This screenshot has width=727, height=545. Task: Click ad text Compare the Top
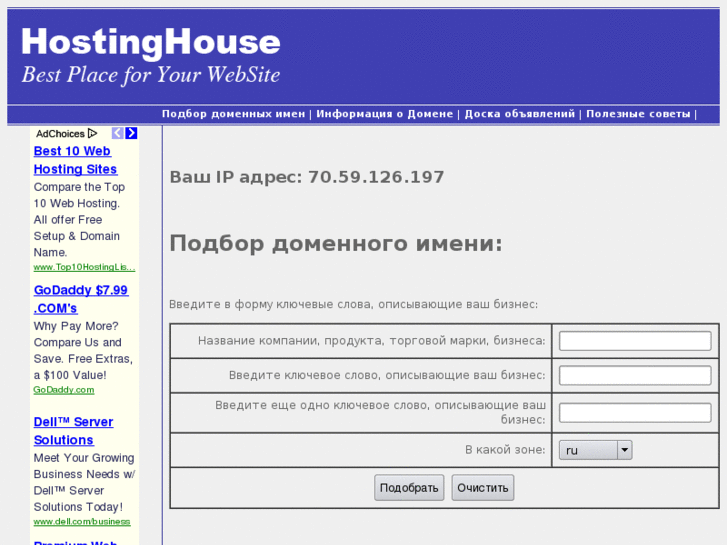point(79,187)
